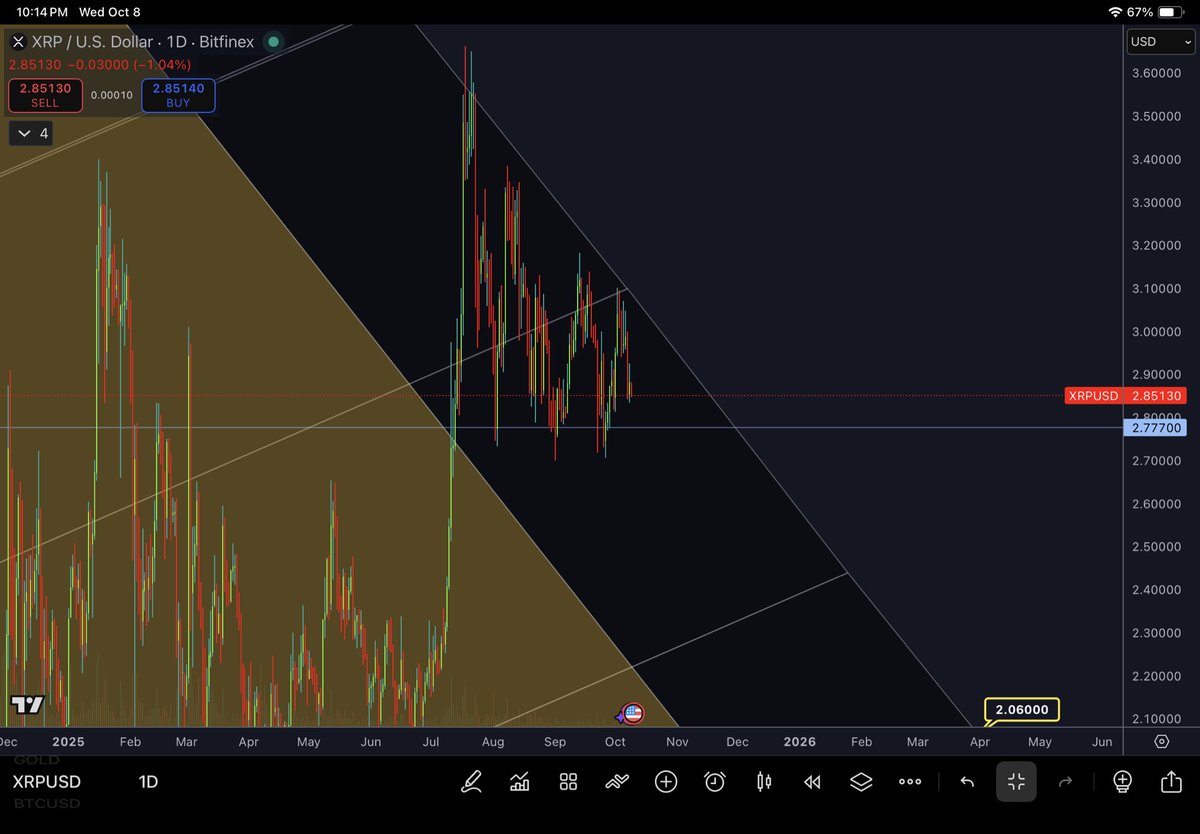Open the layout grid icon
Screen dimensions: 1200x834
(x=569, y=782)
